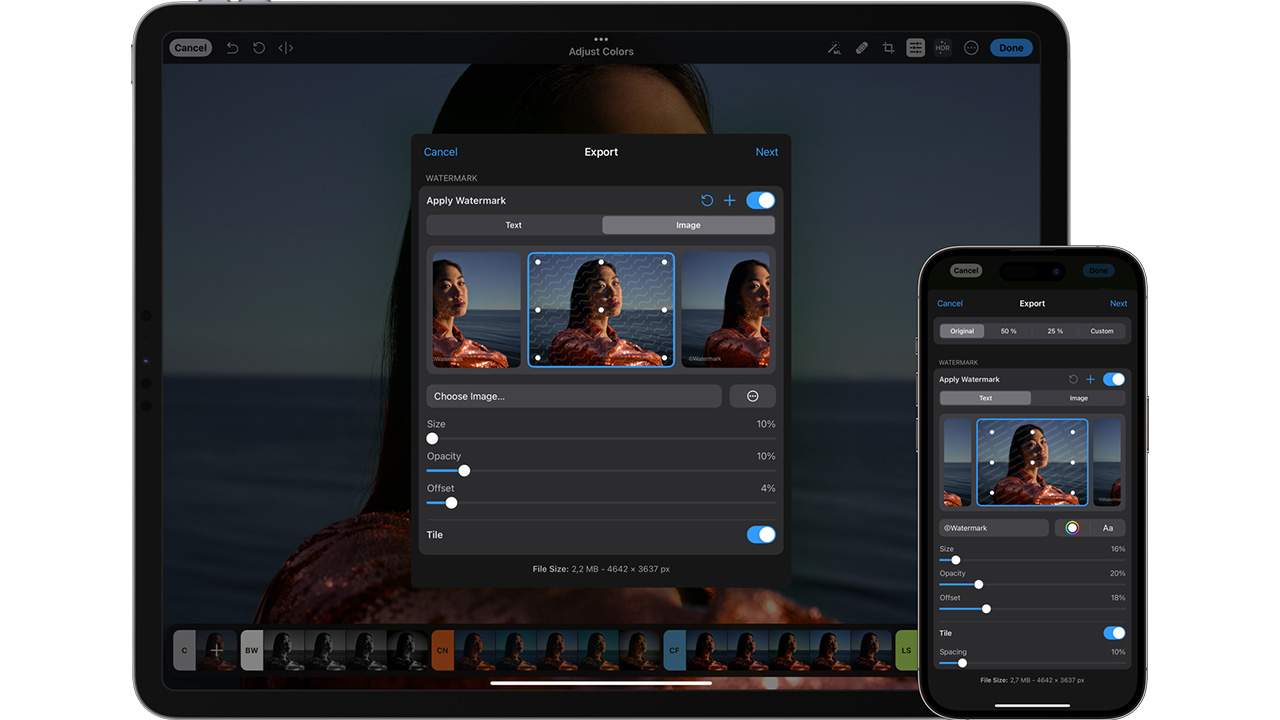Select the healing repair tool

pyautogui.click(x=861, y=47)
